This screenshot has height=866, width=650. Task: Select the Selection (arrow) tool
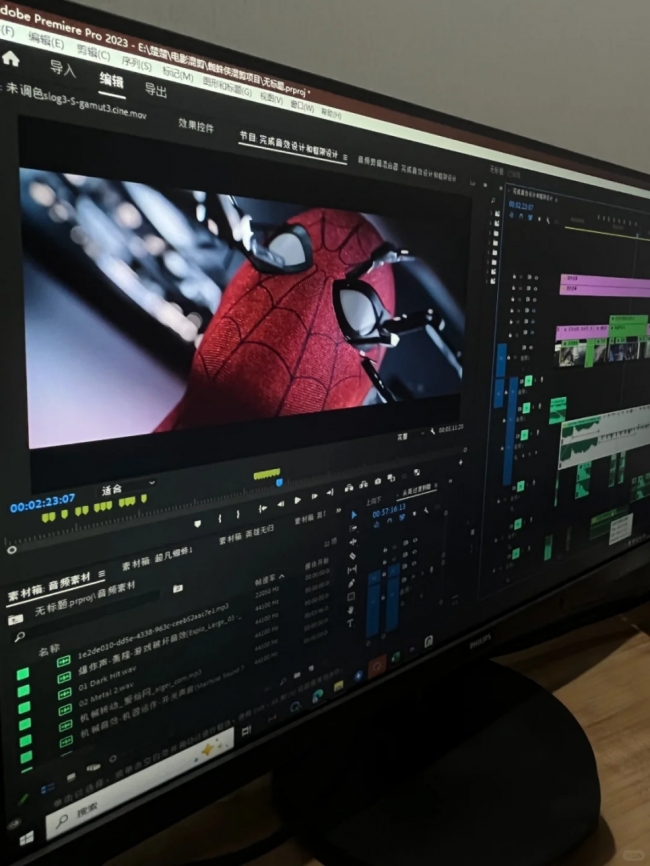tap(354, 515)
